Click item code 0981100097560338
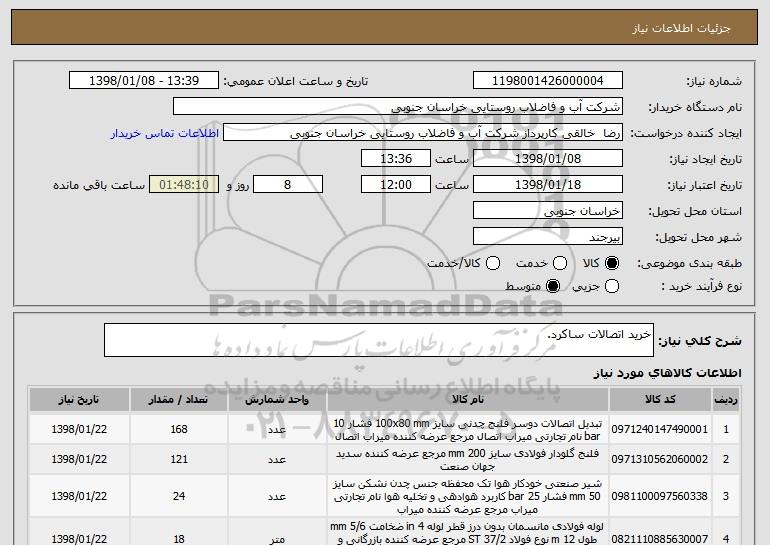This screenshot has height=545, width=770. click(x=660, y=496)
